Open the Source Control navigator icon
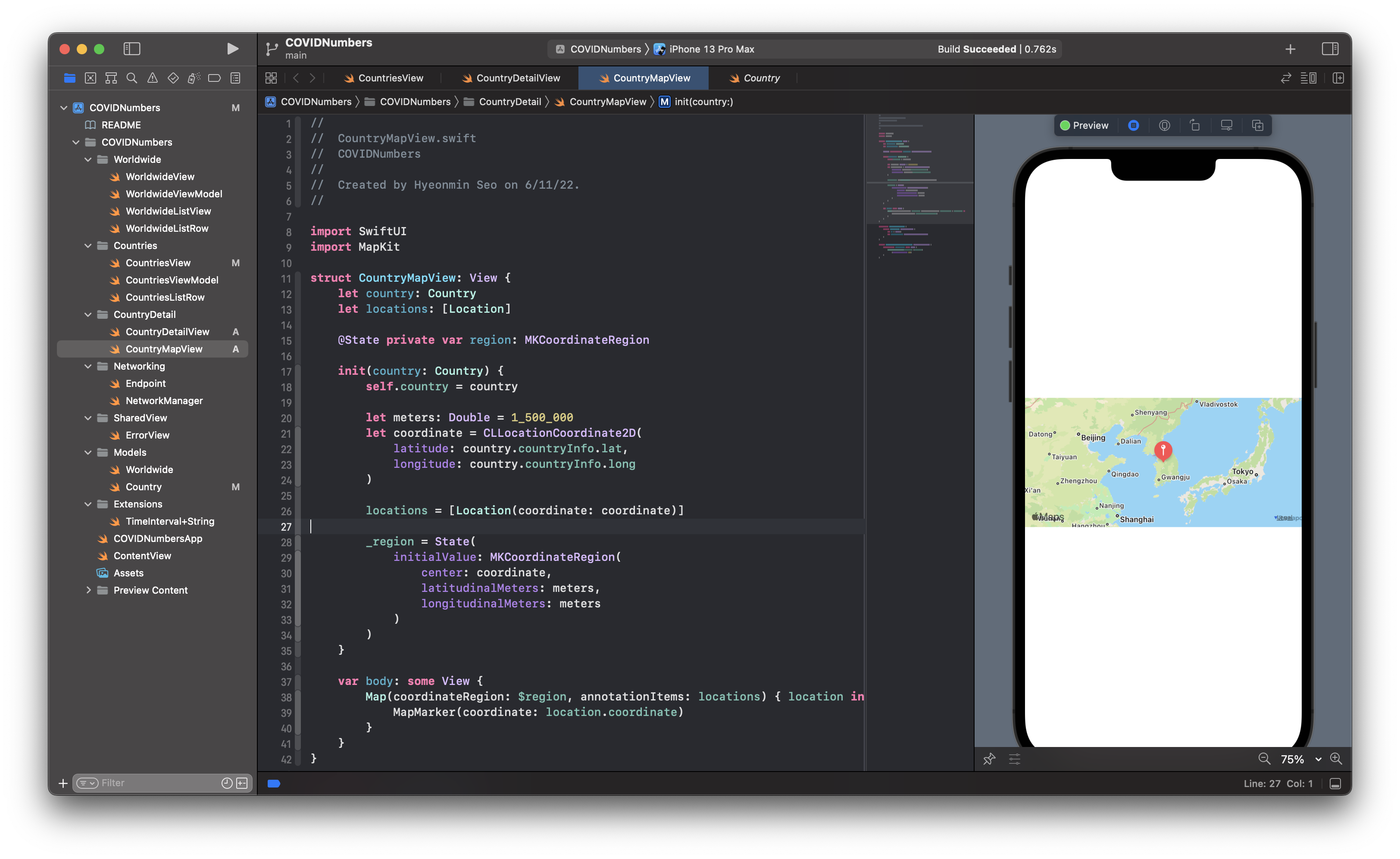 [91, 78]
